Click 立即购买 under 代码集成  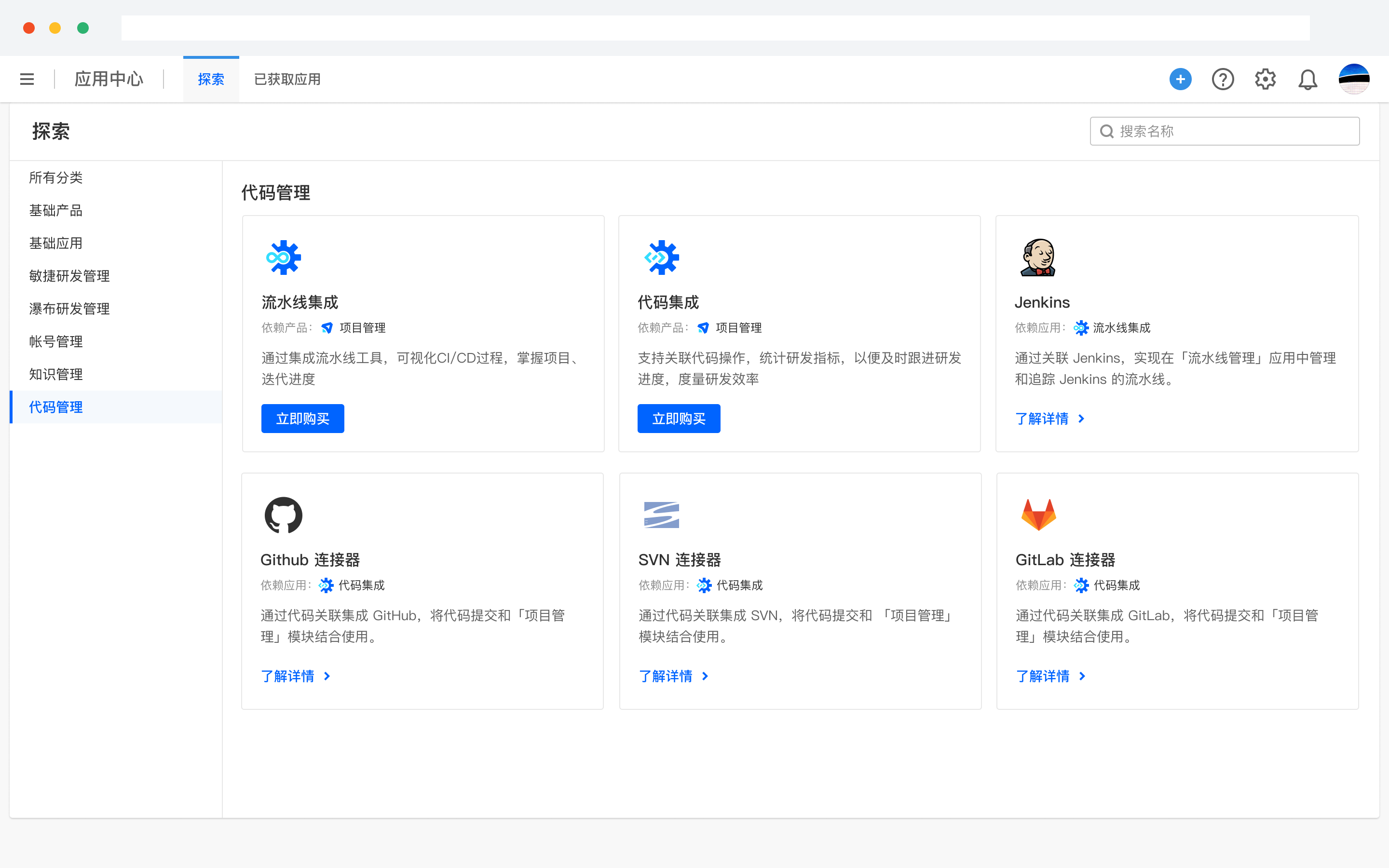point(679,419)
